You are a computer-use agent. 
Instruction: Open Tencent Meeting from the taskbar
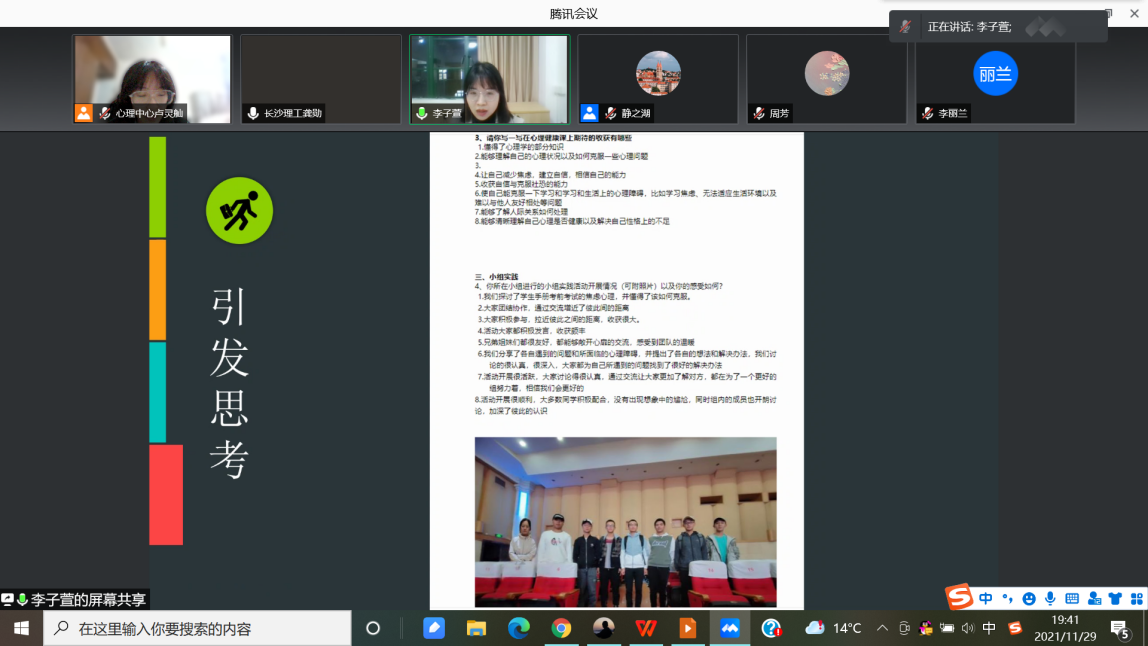coord(729,628)
